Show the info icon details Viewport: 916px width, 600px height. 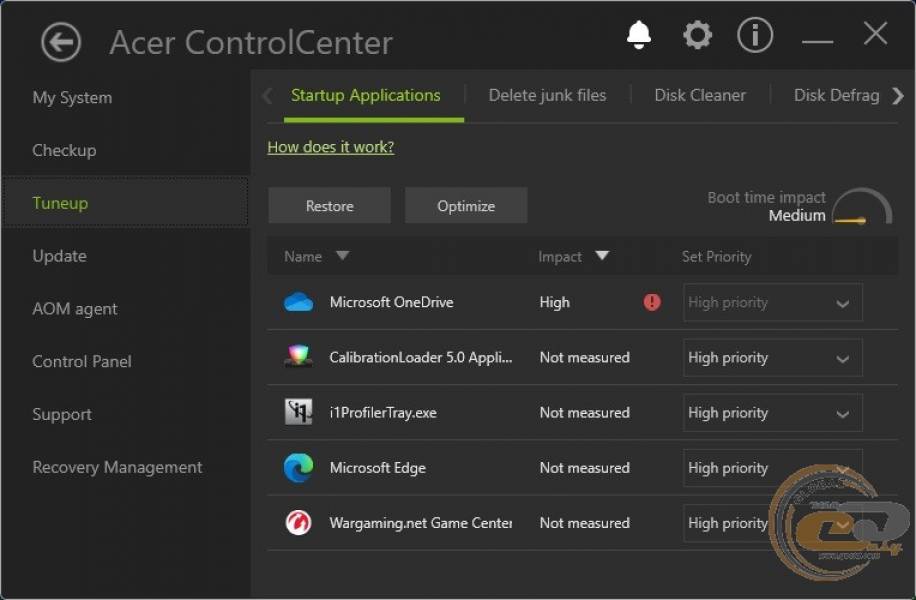pyautogui.click(x=755, y=35)
